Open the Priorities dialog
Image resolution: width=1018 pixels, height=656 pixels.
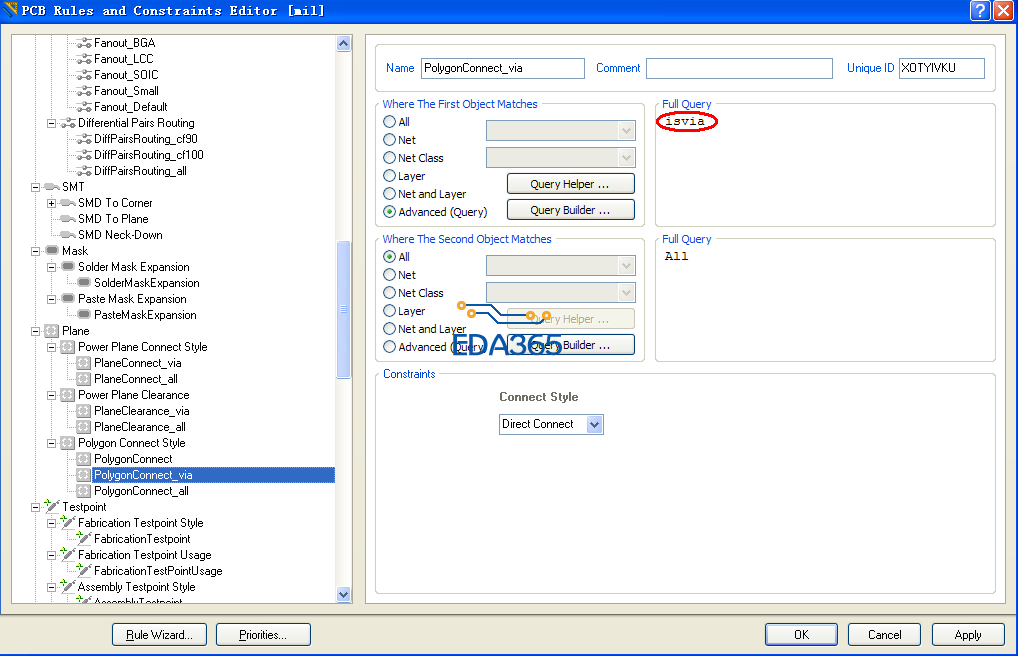[x=263, y=635]
